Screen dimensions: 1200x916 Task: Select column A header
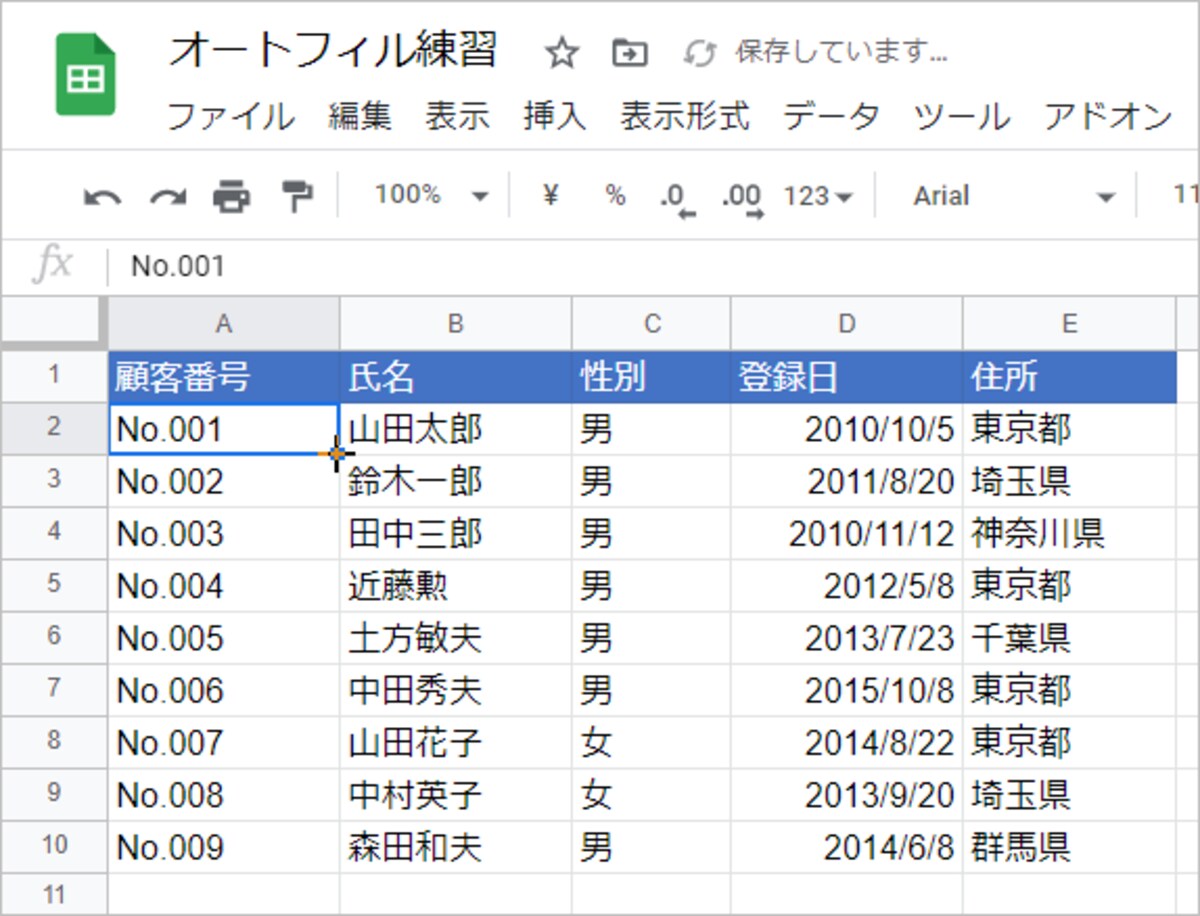click(x=223, y=323)
